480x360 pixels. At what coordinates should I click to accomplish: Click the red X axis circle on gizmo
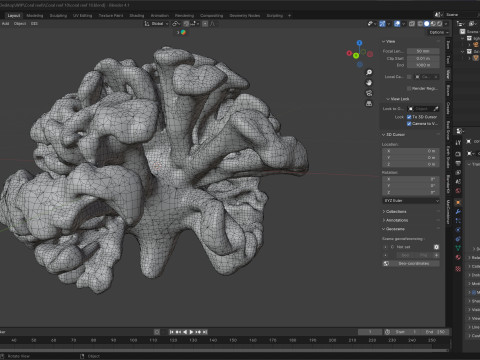click(349, 53)
